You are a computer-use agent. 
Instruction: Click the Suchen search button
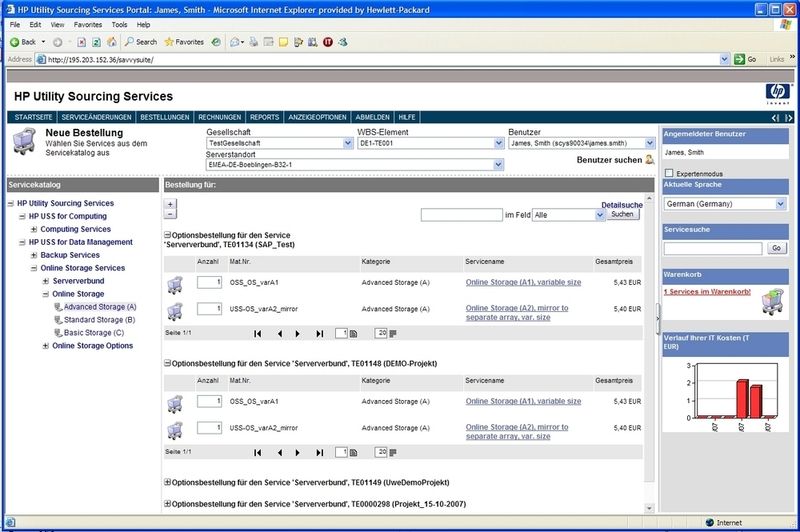622,214
